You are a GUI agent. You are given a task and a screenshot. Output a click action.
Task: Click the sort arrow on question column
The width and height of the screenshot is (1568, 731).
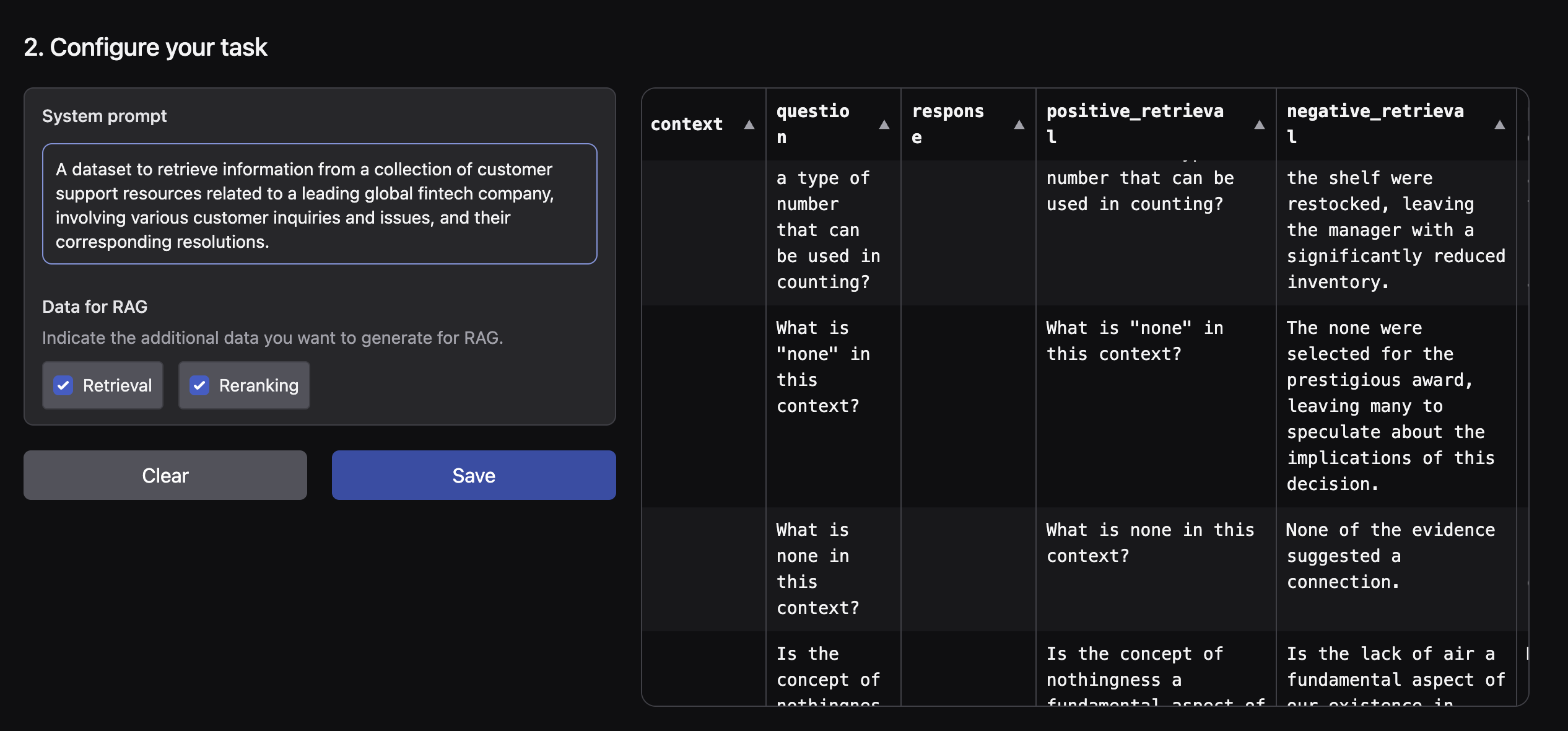(884, 125)
